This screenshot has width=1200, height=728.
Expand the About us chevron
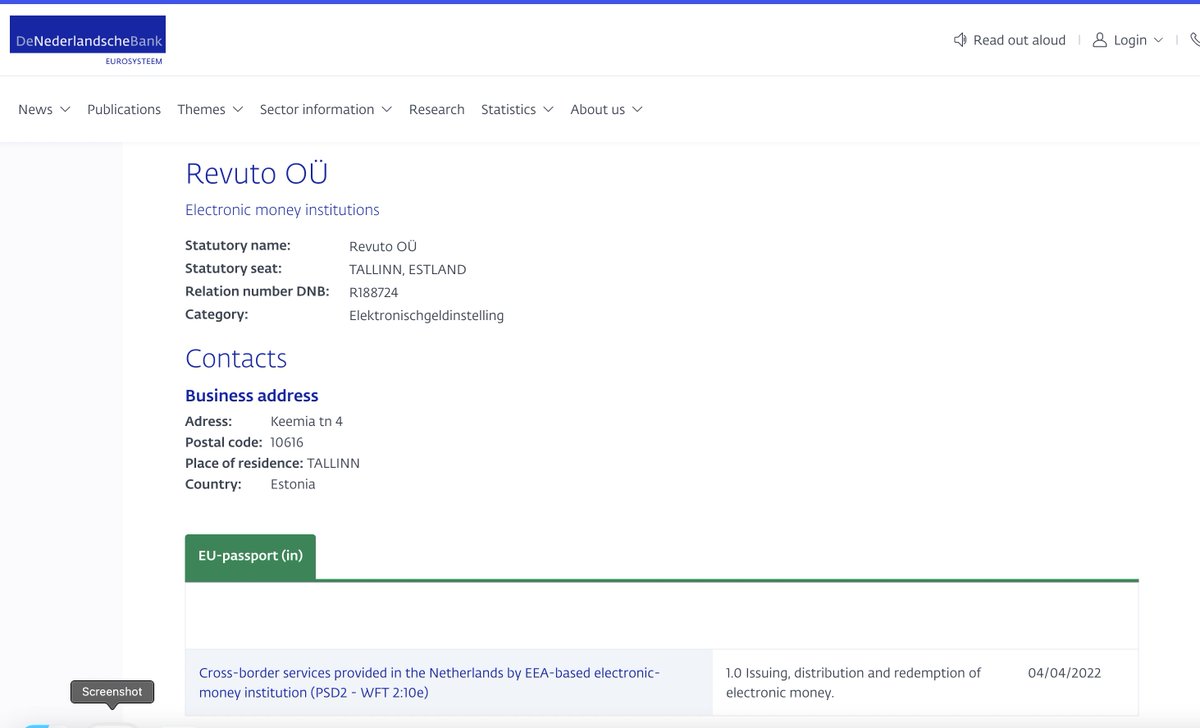(x=637, y=109)
